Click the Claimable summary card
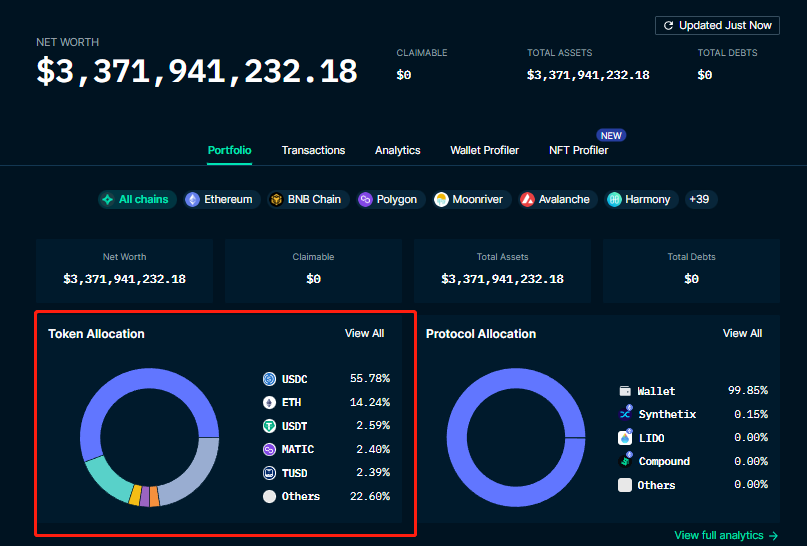The width and height of the screenshot is (807, 546). [x=313, y=270]
